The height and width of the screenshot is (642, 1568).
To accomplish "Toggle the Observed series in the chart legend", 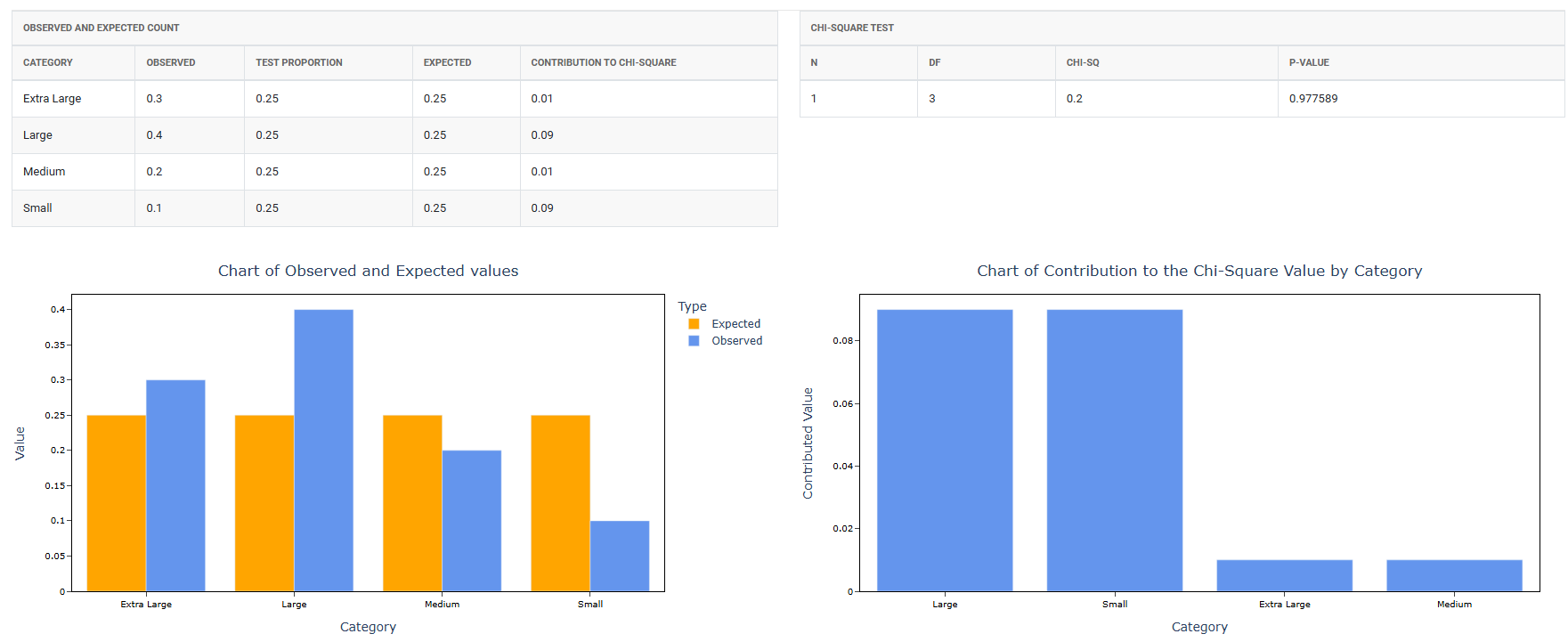I will pyautogui.click(x=736, y=341).
